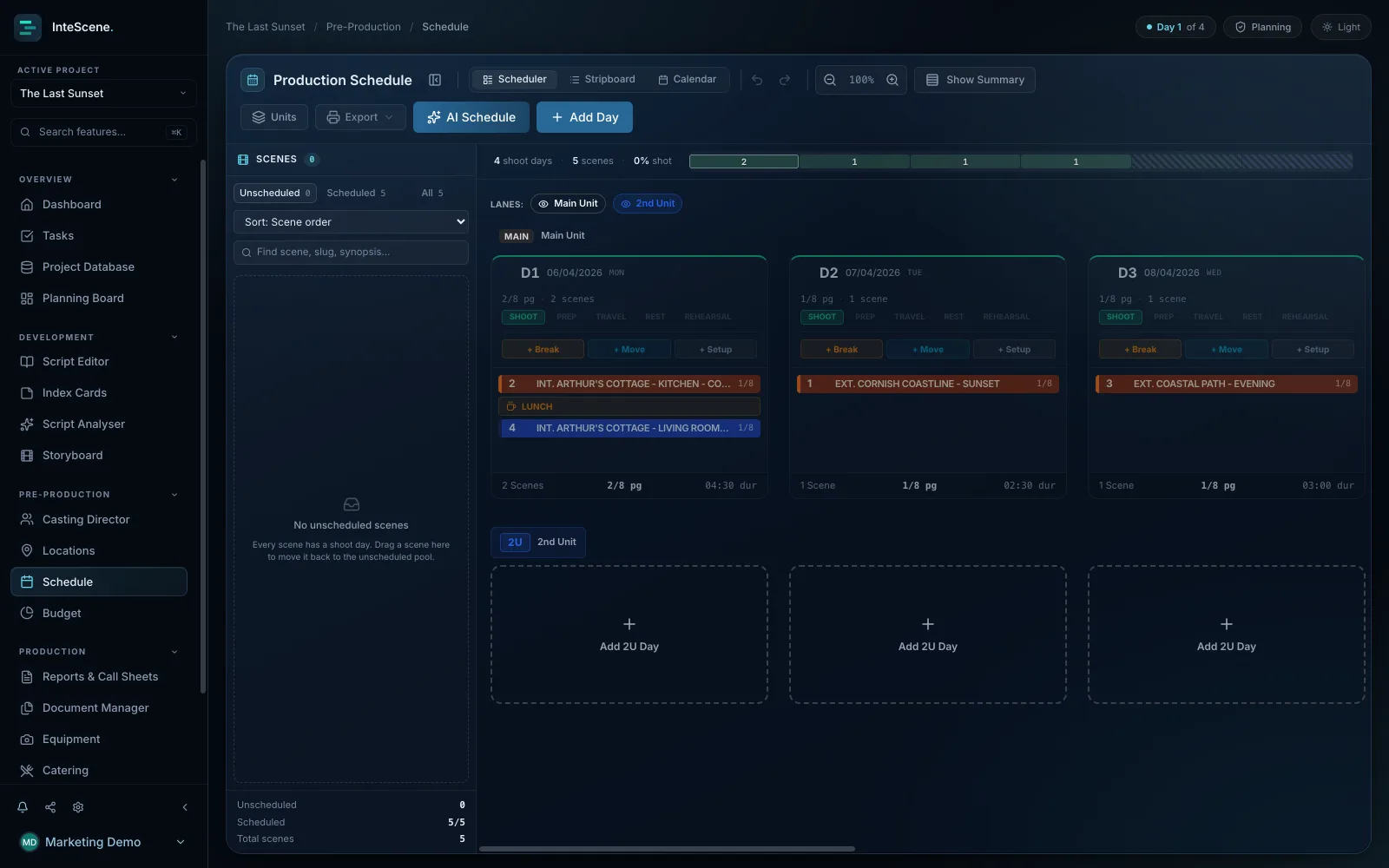Click the AI Schedule button
This screenshot has height=868, width=1389.
[x=471, y=117]
